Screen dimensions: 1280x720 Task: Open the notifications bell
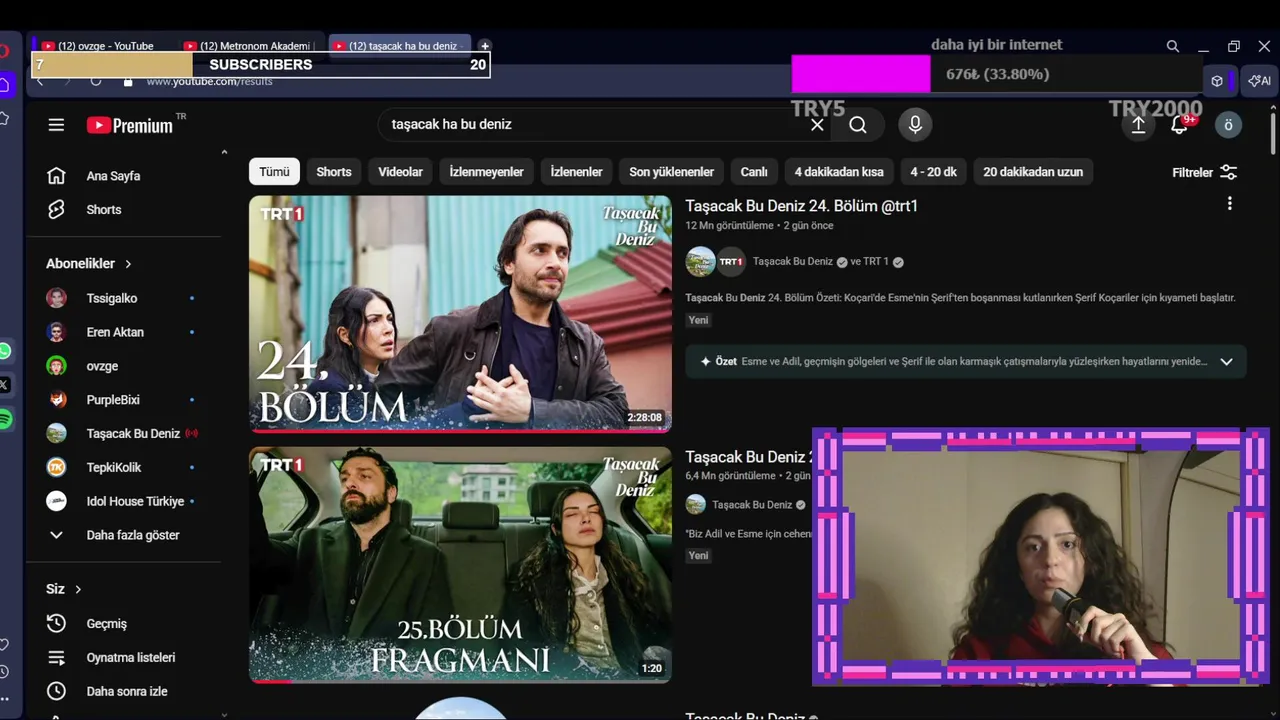[1180, 125]
